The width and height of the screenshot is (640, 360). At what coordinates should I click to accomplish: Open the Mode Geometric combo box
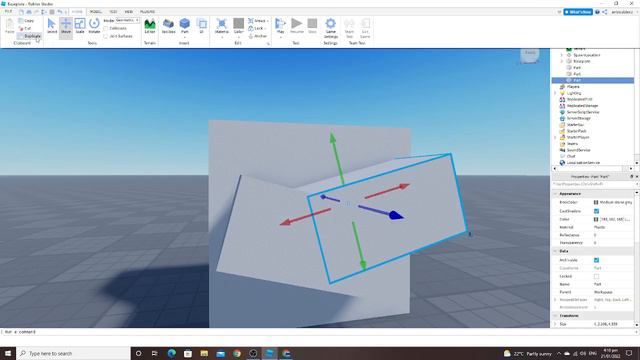pos(127,20)
